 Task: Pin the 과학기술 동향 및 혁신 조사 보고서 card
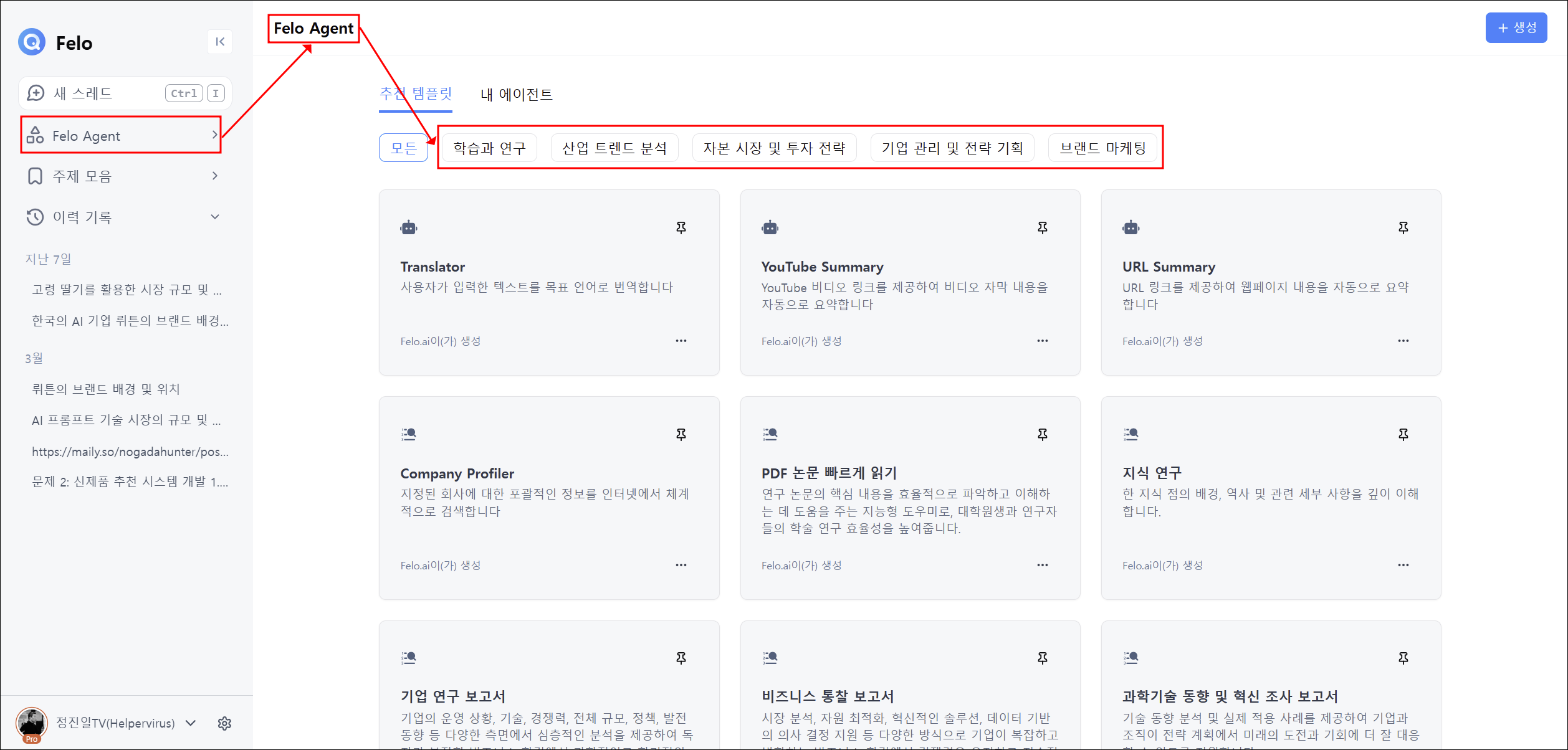(1403, 658)
